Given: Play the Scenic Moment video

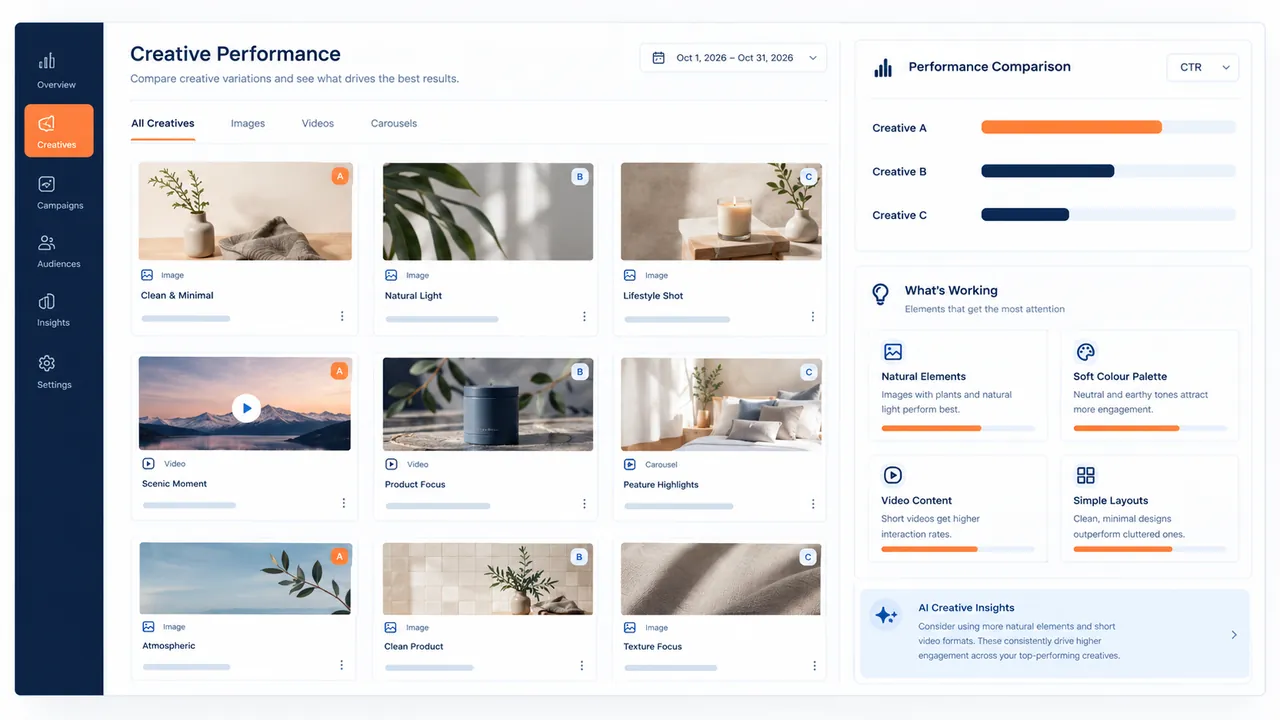Looking at the screenshot, I should [x=246, y=407].
